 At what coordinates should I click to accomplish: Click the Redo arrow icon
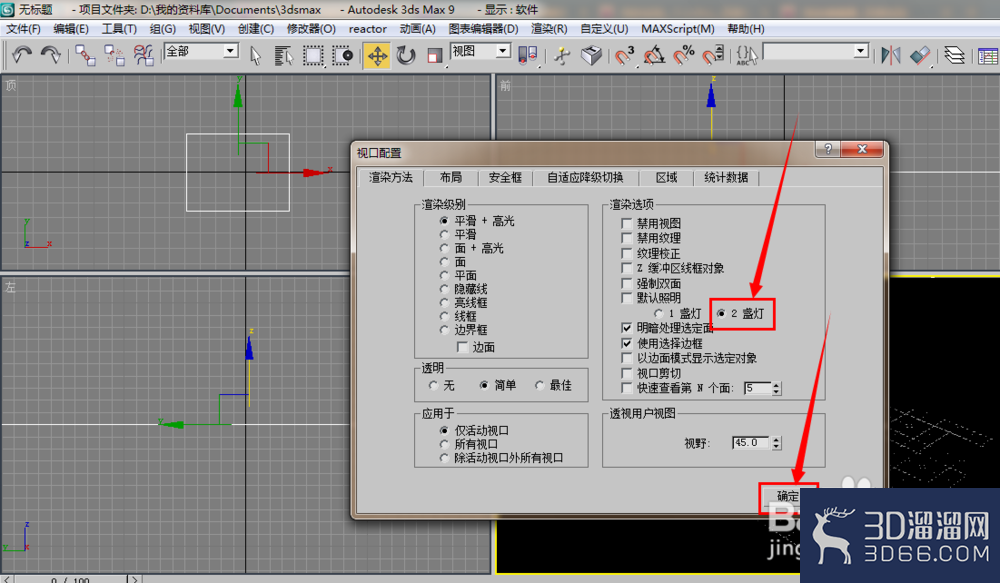[x=50, y=55]
